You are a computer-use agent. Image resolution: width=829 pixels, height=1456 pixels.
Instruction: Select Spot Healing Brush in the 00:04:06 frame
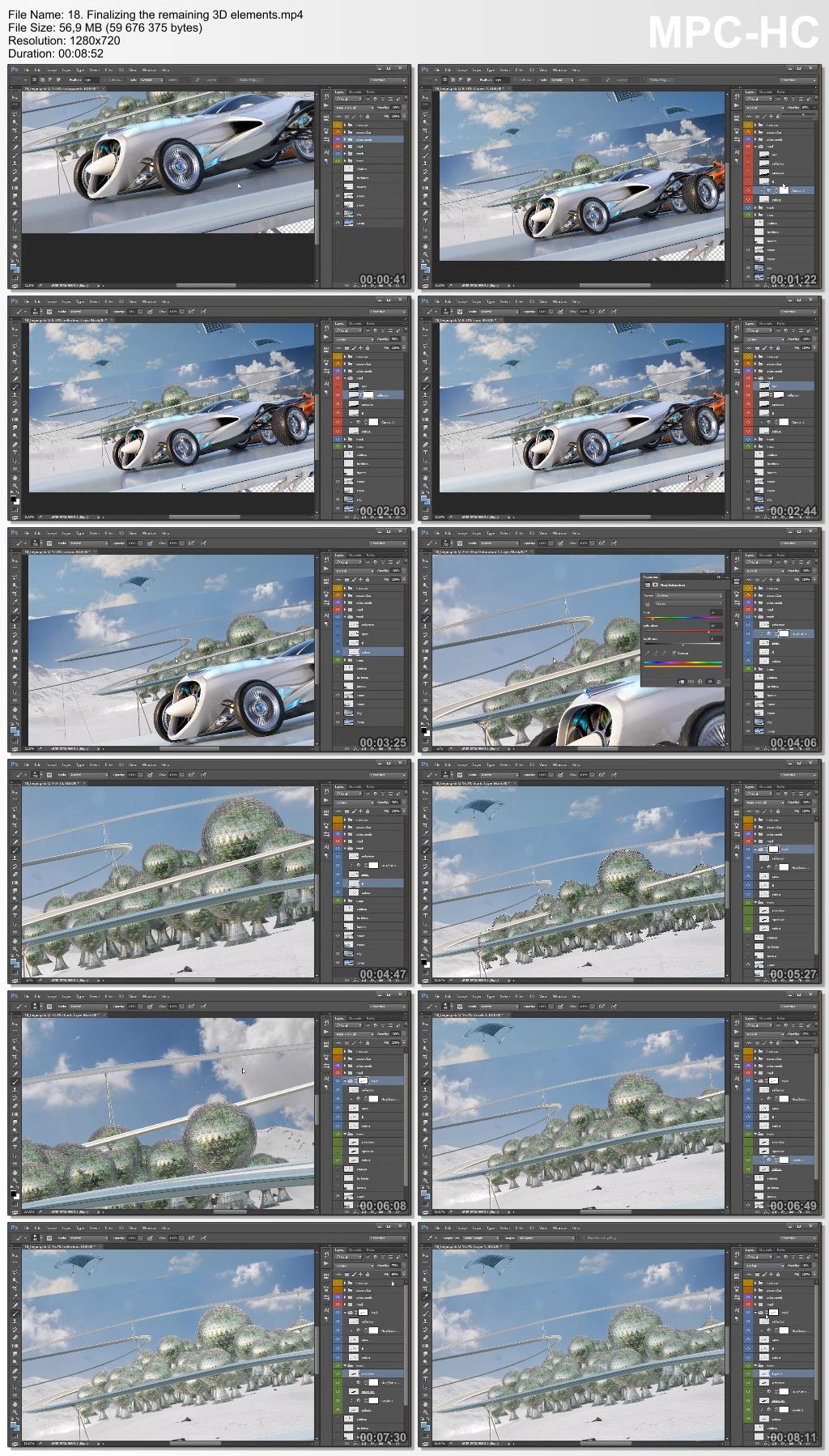425,610
